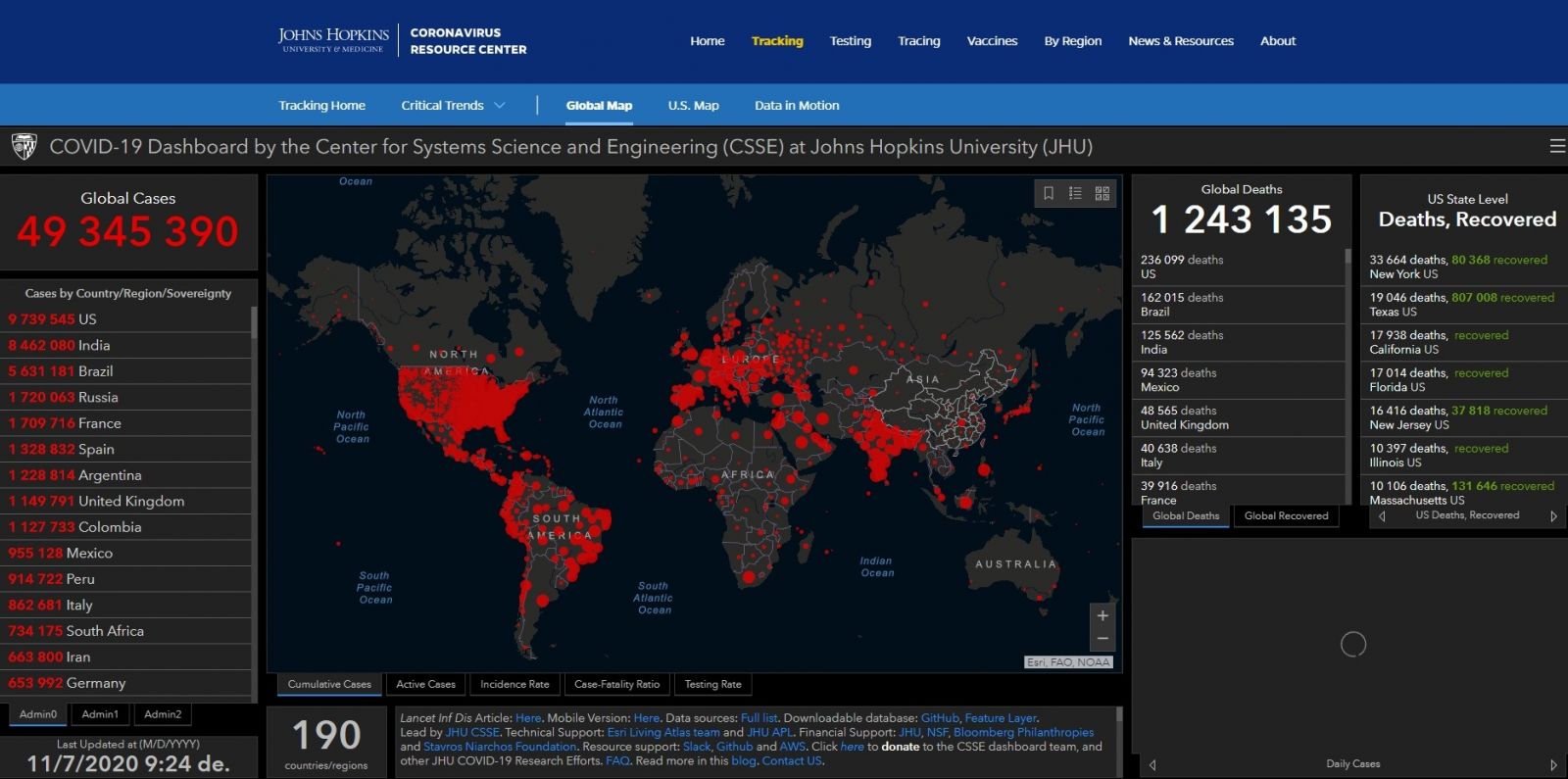The width and height of the screenshot is (1568, 779).
Task: Select the 9 739 545 US row in country list
Action: pos(125,319)
